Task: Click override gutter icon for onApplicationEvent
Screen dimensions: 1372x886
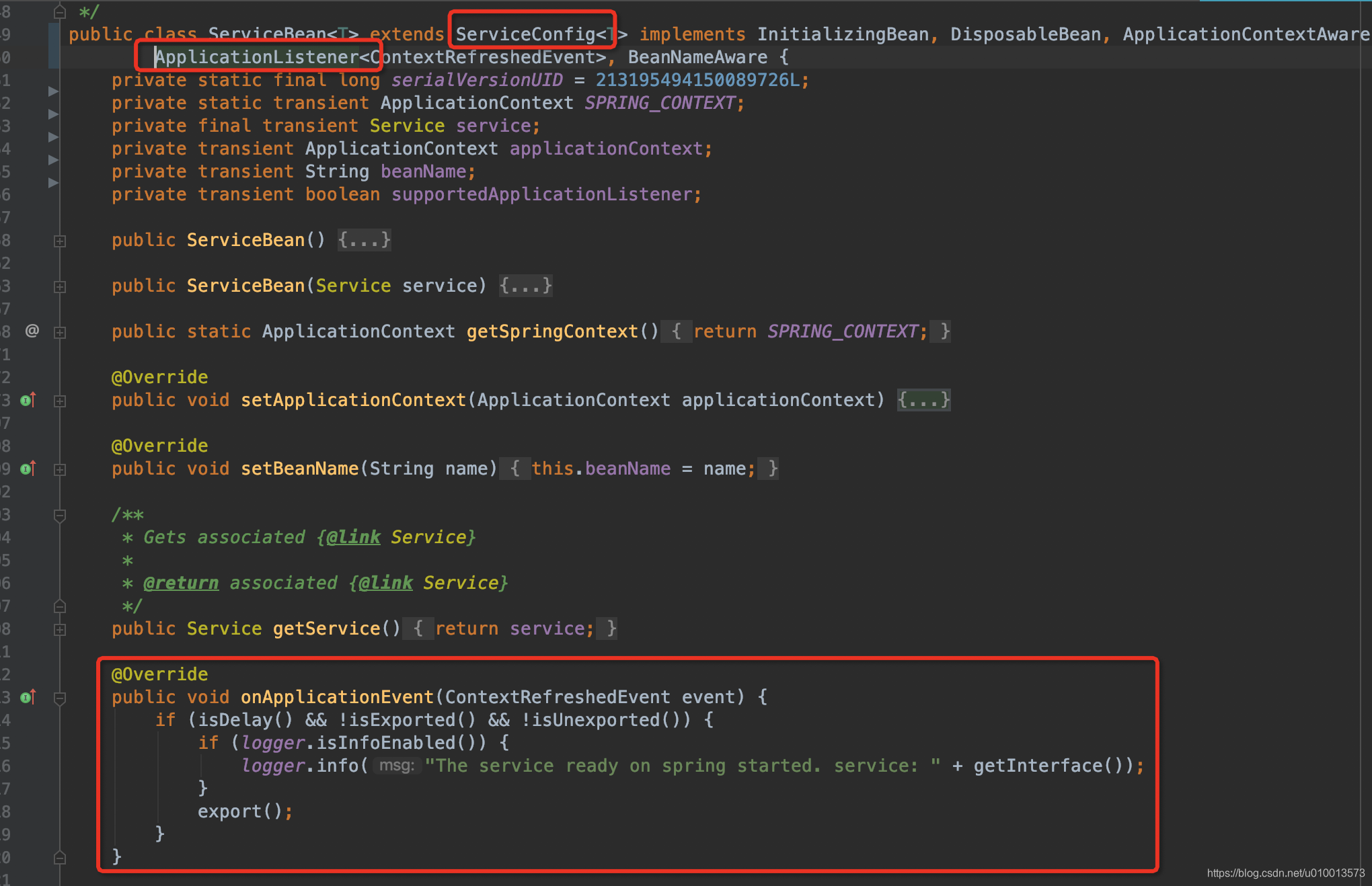Action: [x=28, y=697]
